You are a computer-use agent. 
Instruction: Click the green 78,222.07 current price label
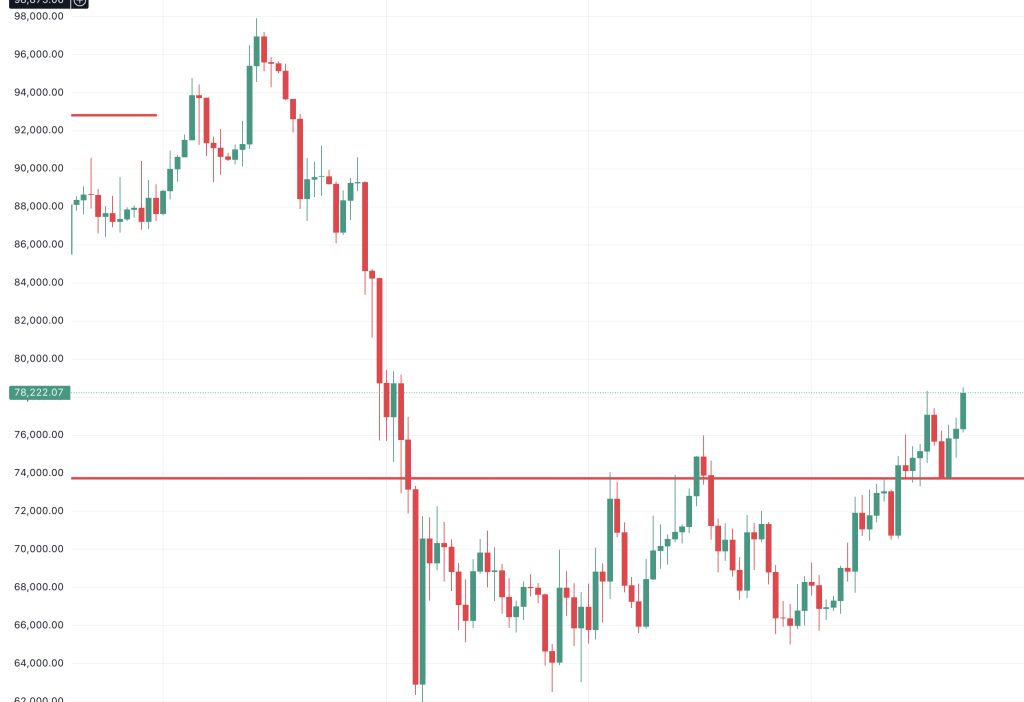tap(39, 393)
